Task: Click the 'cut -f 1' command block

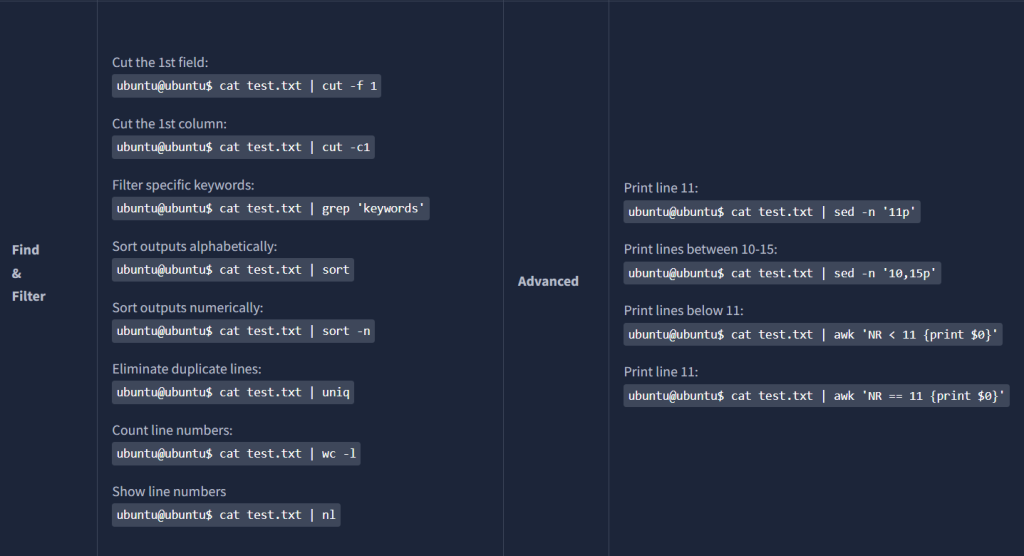Action: pos(246,86)
